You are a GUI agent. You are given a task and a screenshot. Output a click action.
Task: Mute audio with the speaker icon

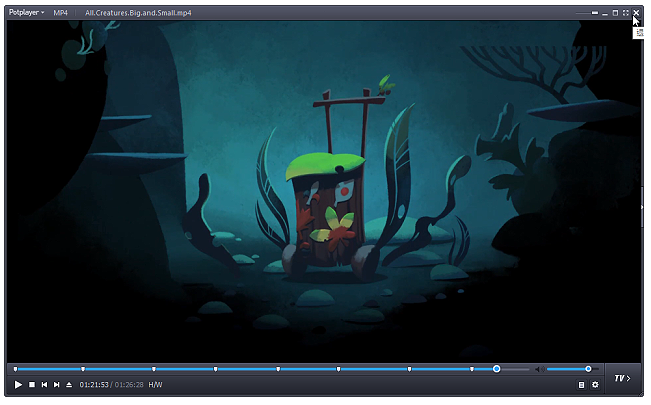[540, 369]
